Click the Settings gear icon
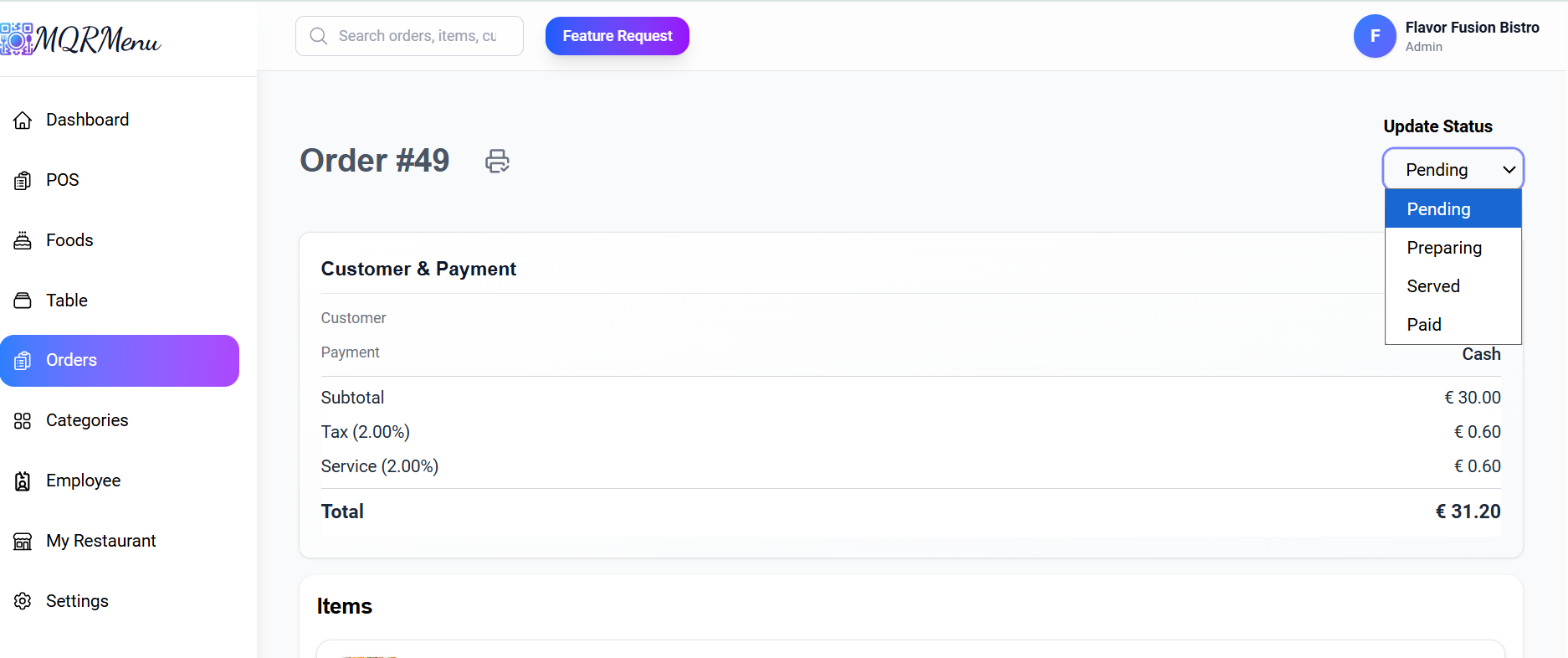Viewport: 1568px width, 658px height. click(23, 601)
